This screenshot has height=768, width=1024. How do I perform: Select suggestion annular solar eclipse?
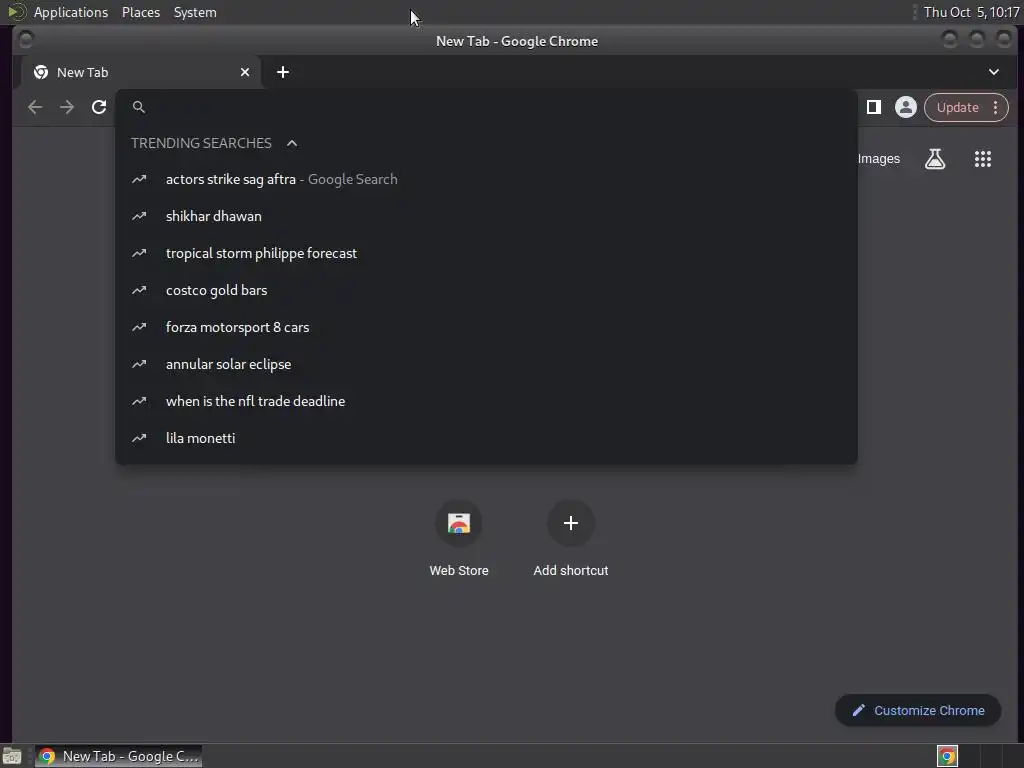pos(486,364)
